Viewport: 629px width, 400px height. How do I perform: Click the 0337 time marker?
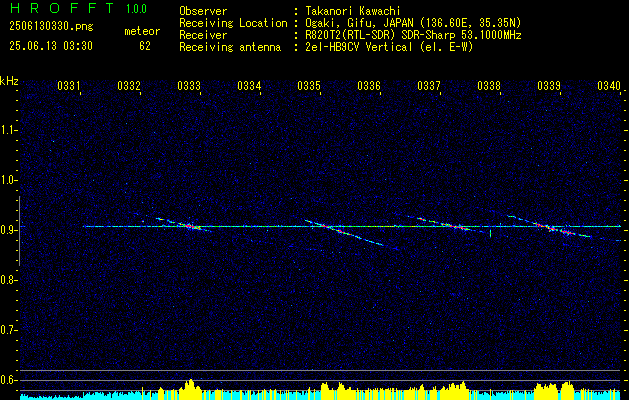pos(428,85)
